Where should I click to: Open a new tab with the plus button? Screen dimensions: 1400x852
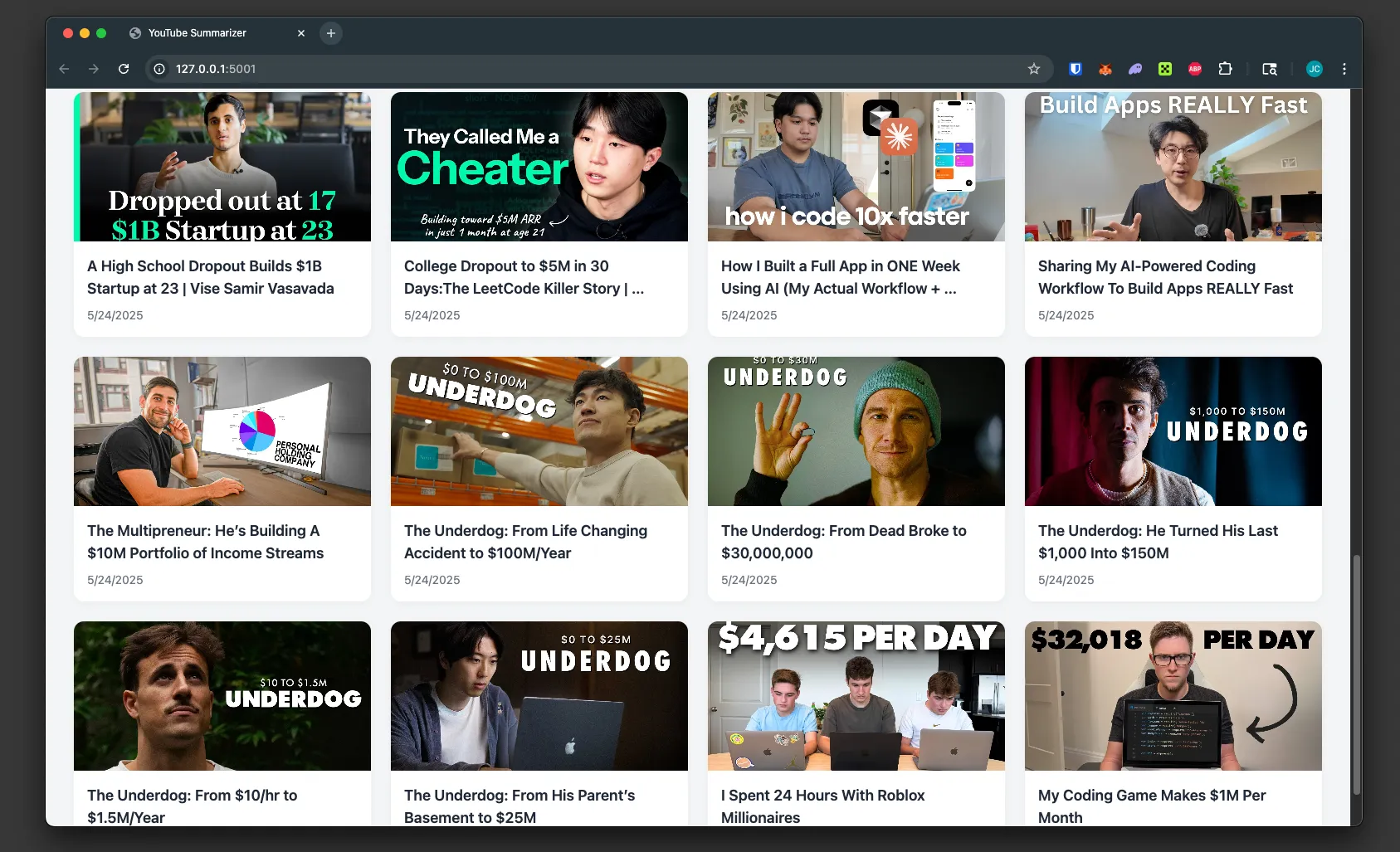coord(330,33)
